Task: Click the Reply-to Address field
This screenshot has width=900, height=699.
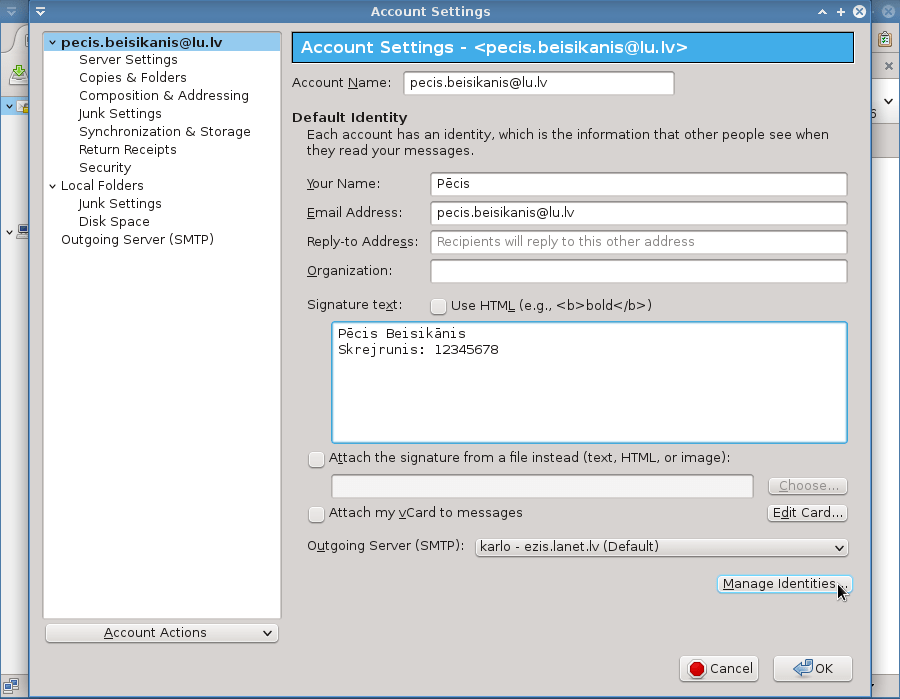Action: point(638,242)
